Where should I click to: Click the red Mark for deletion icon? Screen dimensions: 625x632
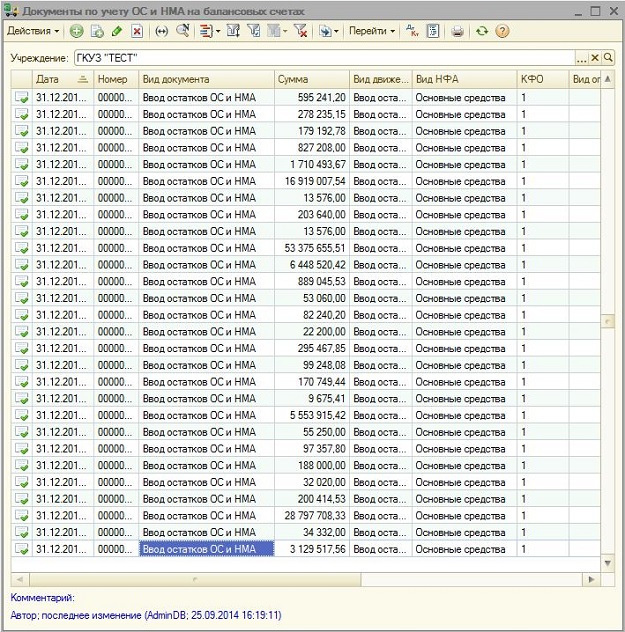[x=136, y=32]
